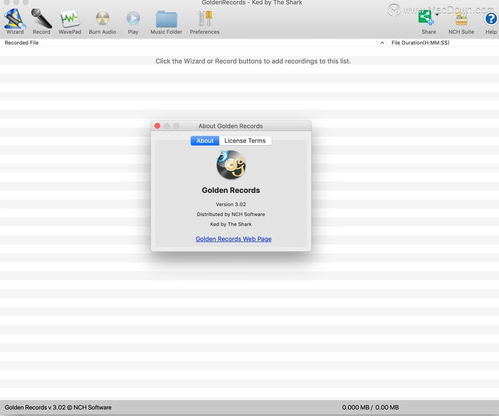Viewport: 499px width, 416px height.
Task: Click the status bar version text
Action: point(58,407)
